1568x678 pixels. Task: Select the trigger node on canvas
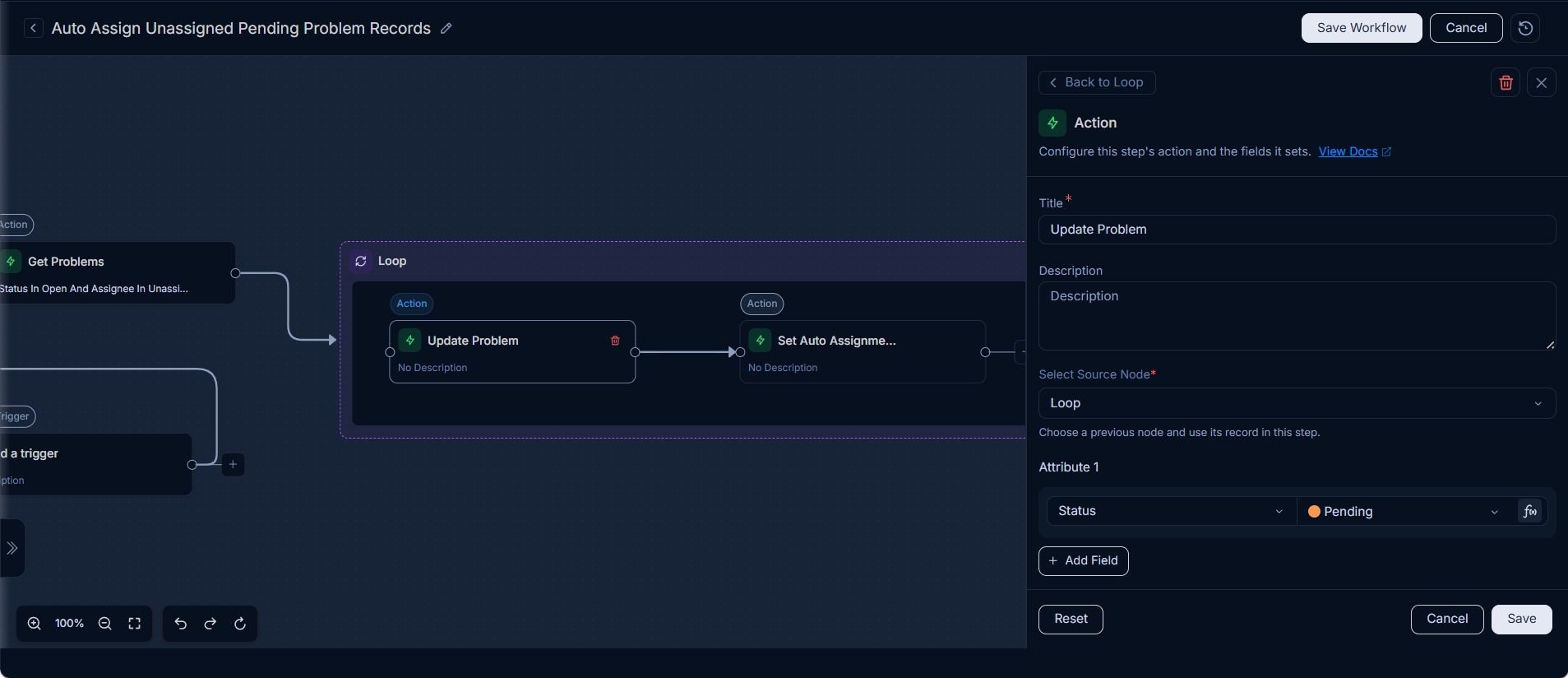click(95, 464)
